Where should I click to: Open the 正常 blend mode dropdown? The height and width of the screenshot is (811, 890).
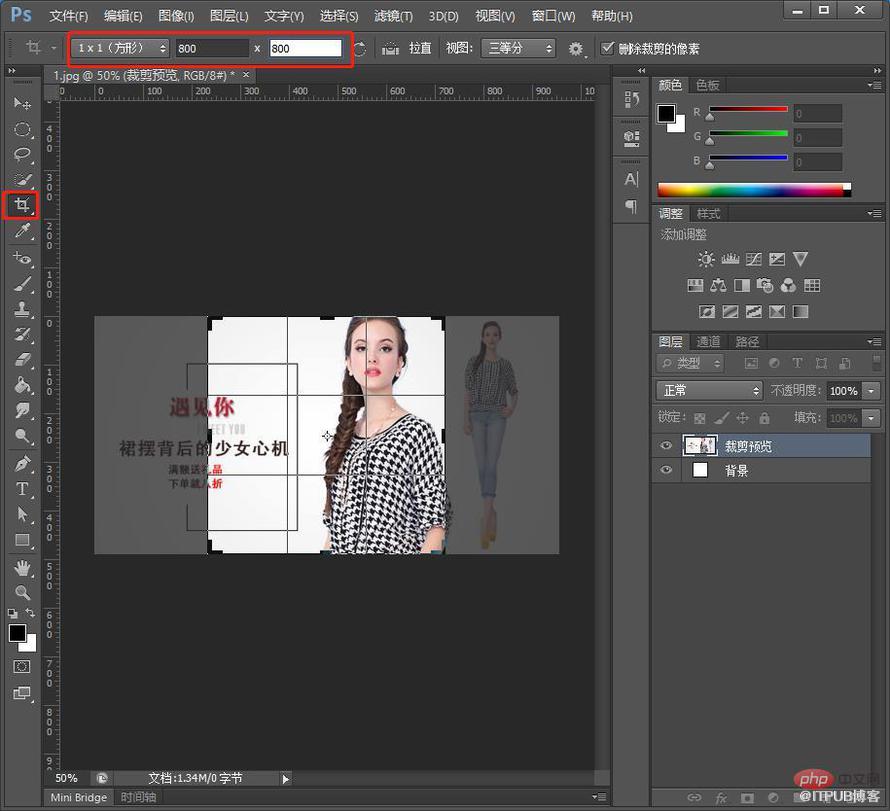tap(709, 390)
